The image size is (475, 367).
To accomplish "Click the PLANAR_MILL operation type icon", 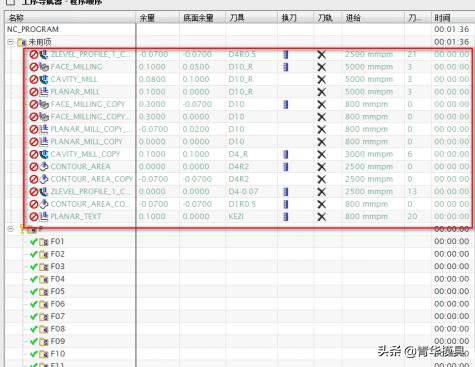I will pos(44,92).
